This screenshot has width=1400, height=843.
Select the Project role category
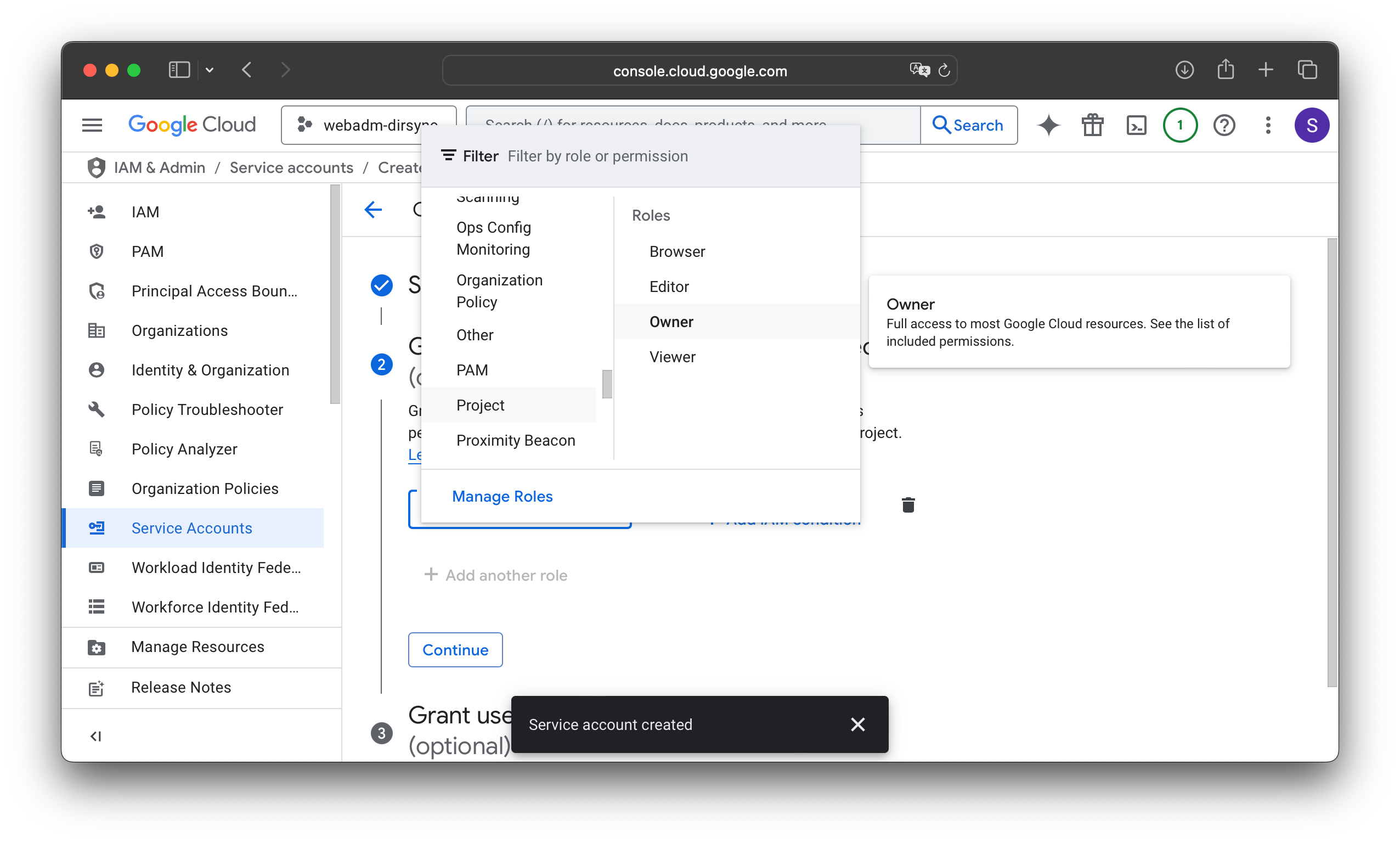coord(509,405)
